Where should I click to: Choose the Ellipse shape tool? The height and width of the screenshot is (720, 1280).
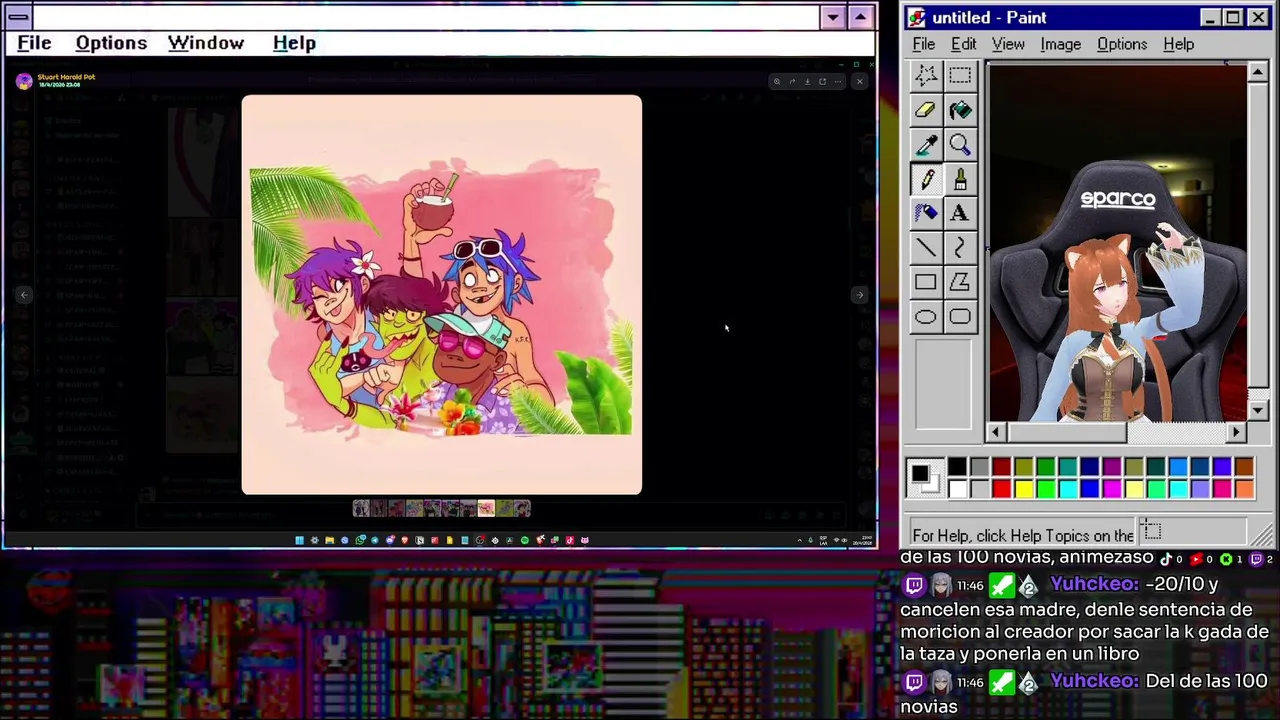click(x=926, y=317)
